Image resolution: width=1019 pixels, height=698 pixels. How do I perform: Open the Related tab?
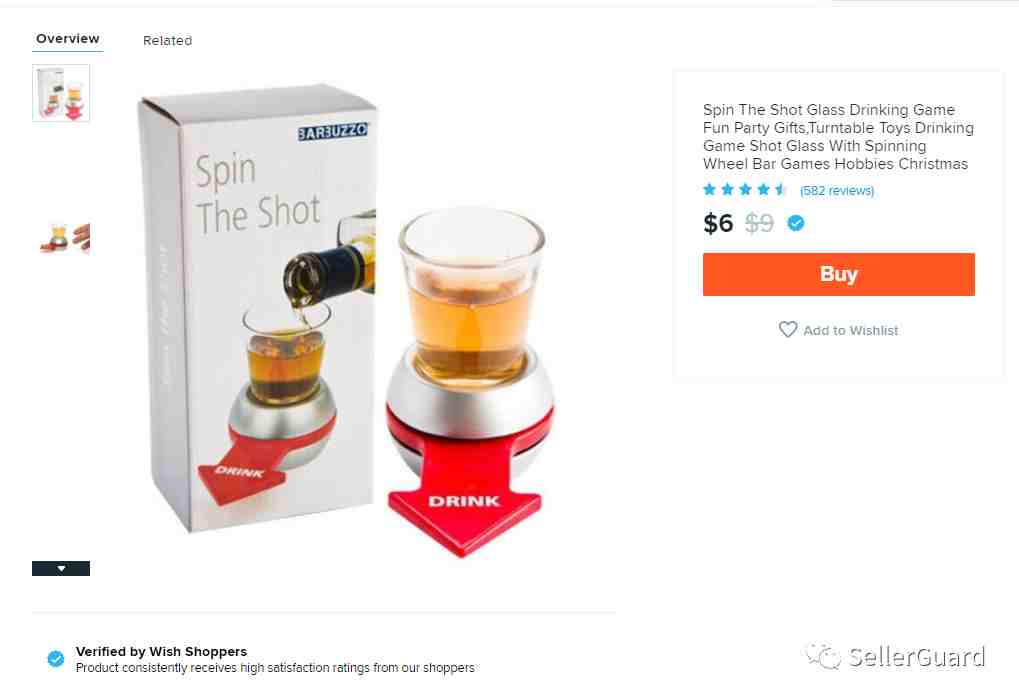coord(168,40)
